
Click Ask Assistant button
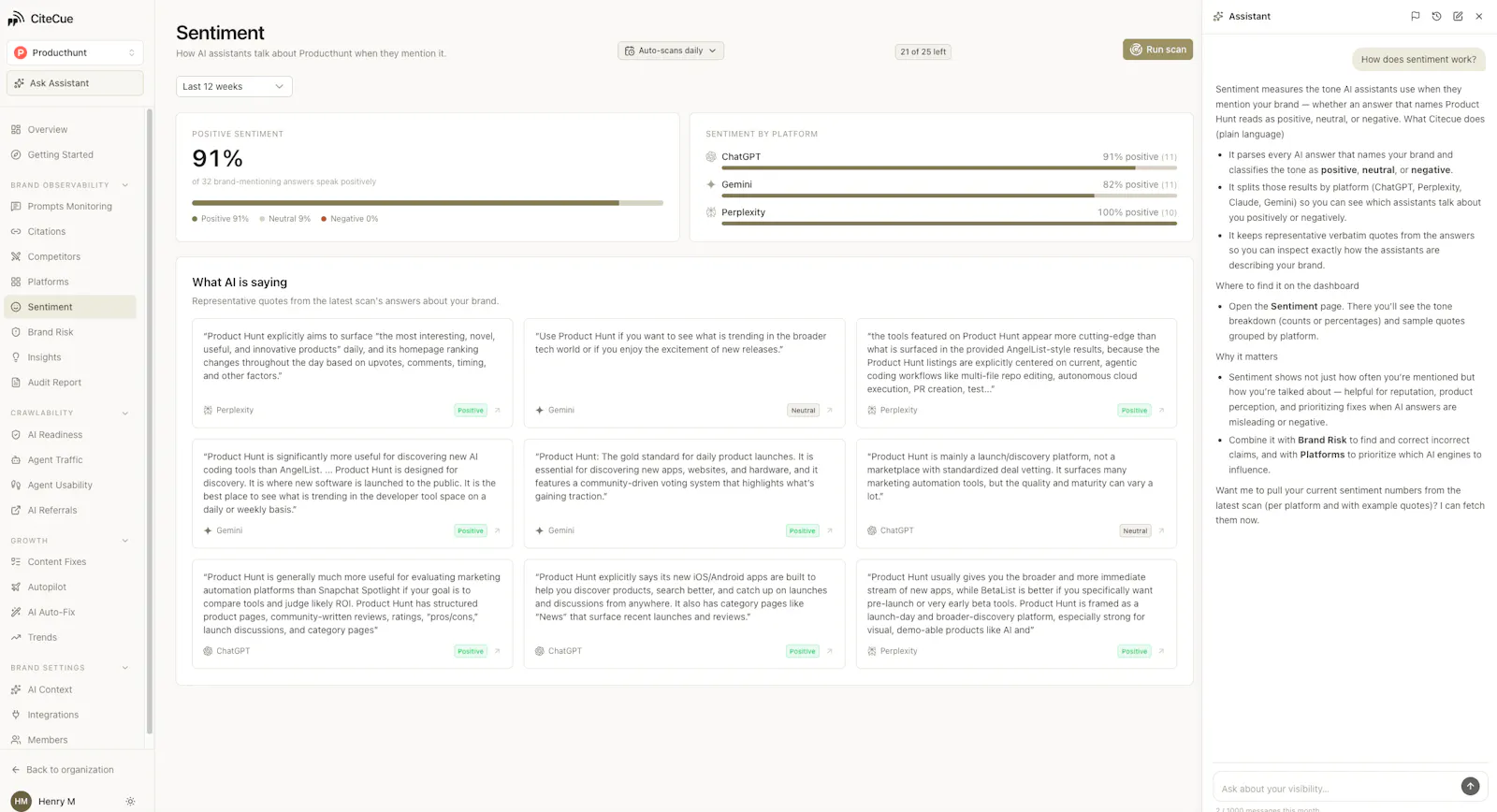(75, 83)
